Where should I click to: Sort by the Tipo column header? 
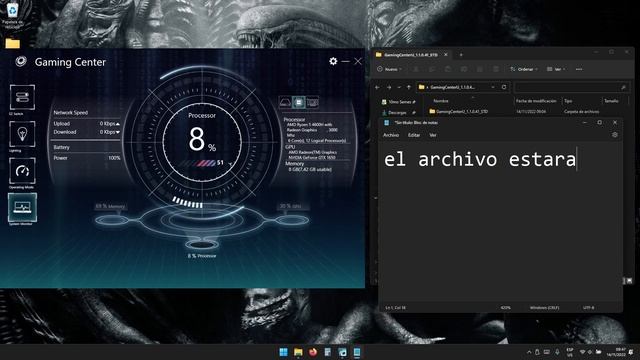(568, 101)
